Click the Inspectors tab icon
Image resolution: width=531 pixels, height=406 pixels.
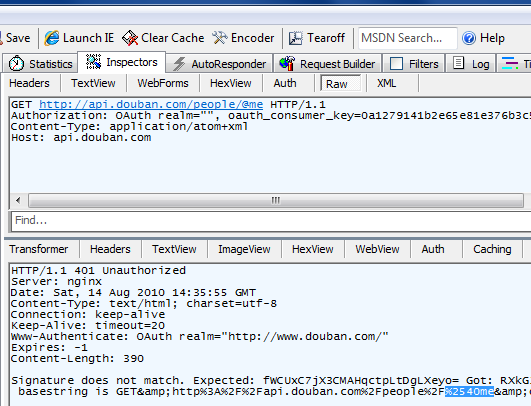click(93, 62)
